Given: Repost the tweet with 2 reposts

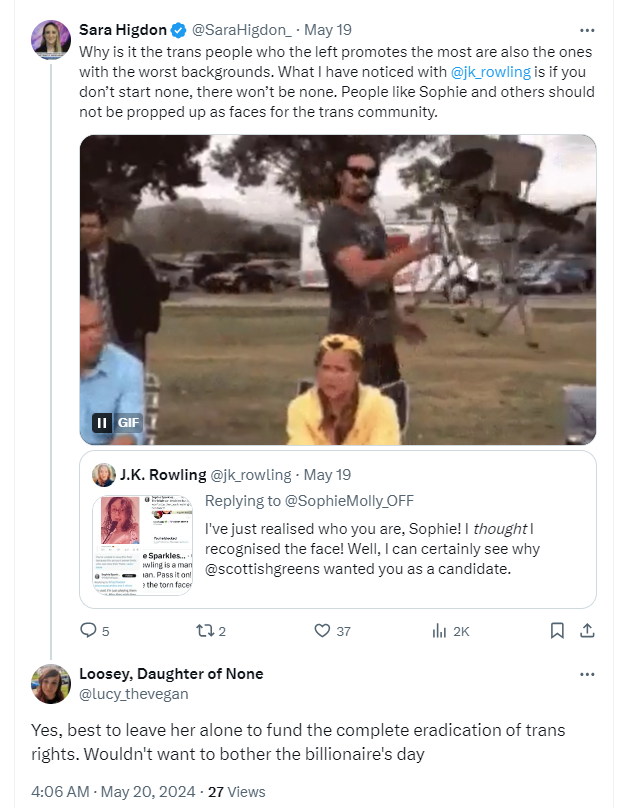Looking at the screenshot, I should click(x=204, y=630).
